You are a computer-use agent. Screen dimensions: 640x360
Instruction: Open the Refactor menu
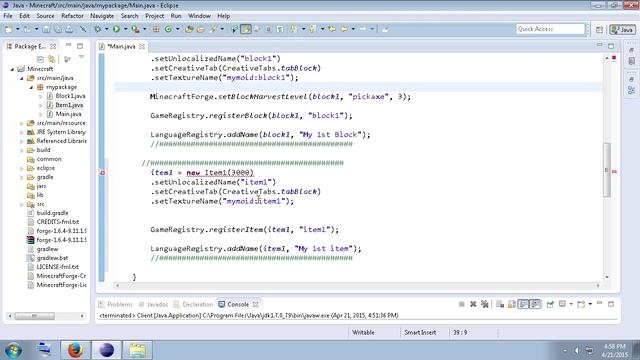click(x=72, y=16)
